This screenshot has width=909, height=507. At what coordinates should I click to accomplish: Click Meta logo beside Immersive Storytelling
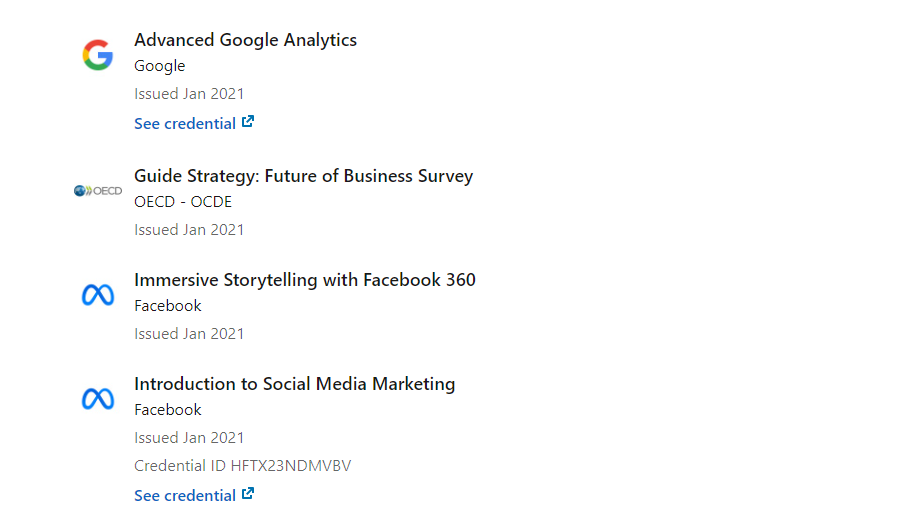pyautogui.click(x=98, y=295)
